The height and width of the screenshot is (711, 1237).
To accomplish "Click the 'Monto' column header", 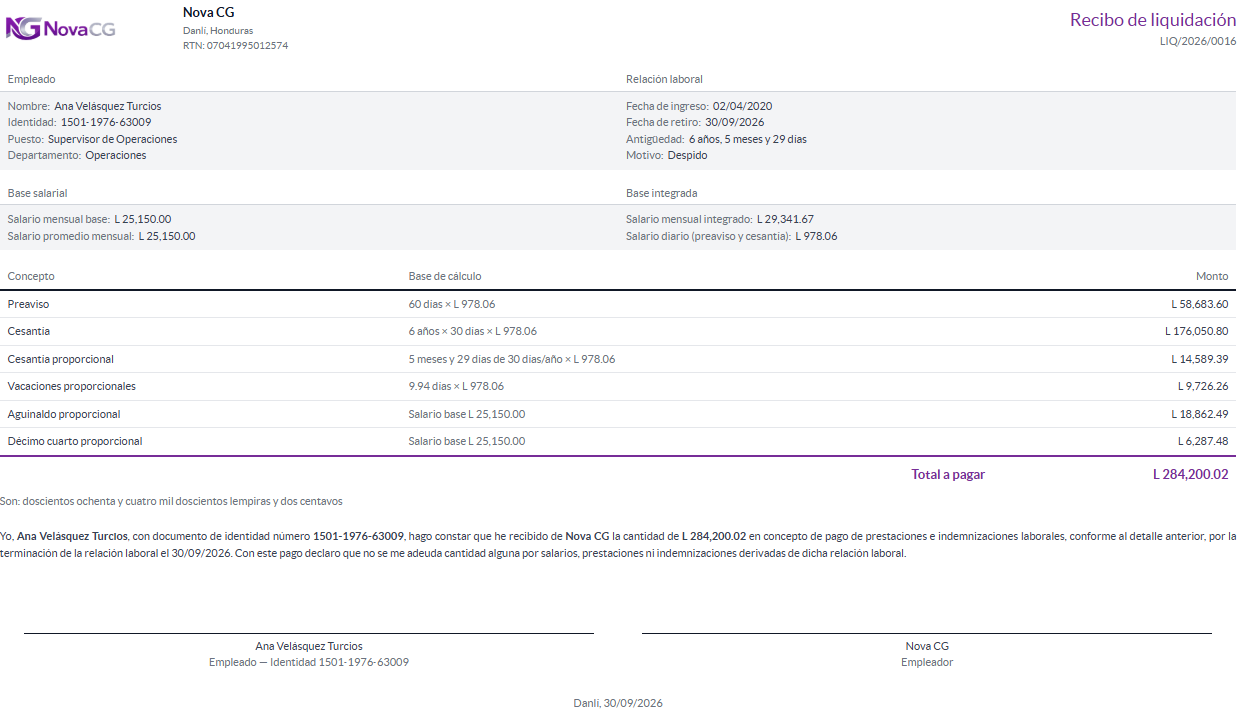I will click(x=1212, y=276).
